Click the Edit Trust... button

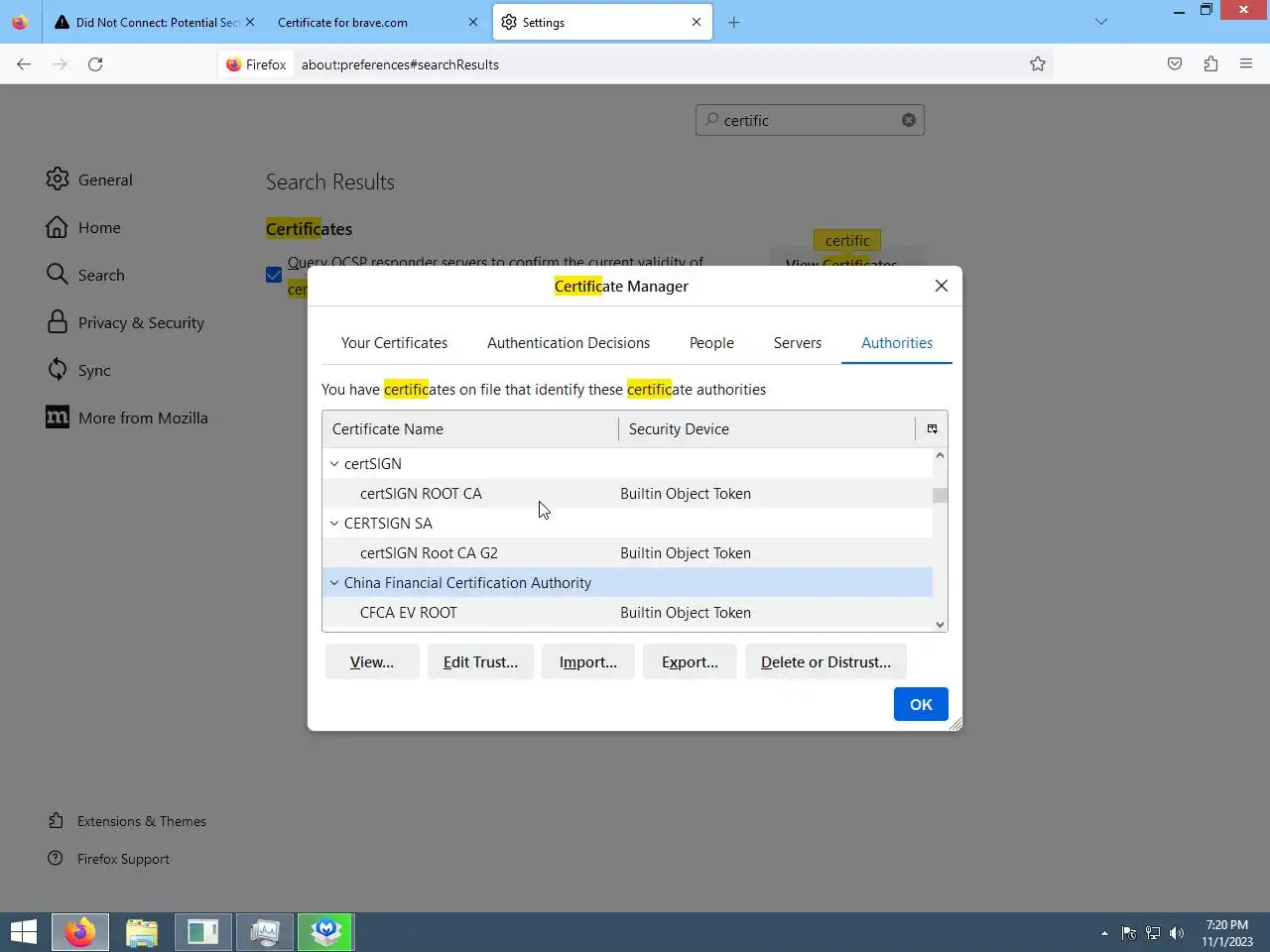tap(480, 661)
